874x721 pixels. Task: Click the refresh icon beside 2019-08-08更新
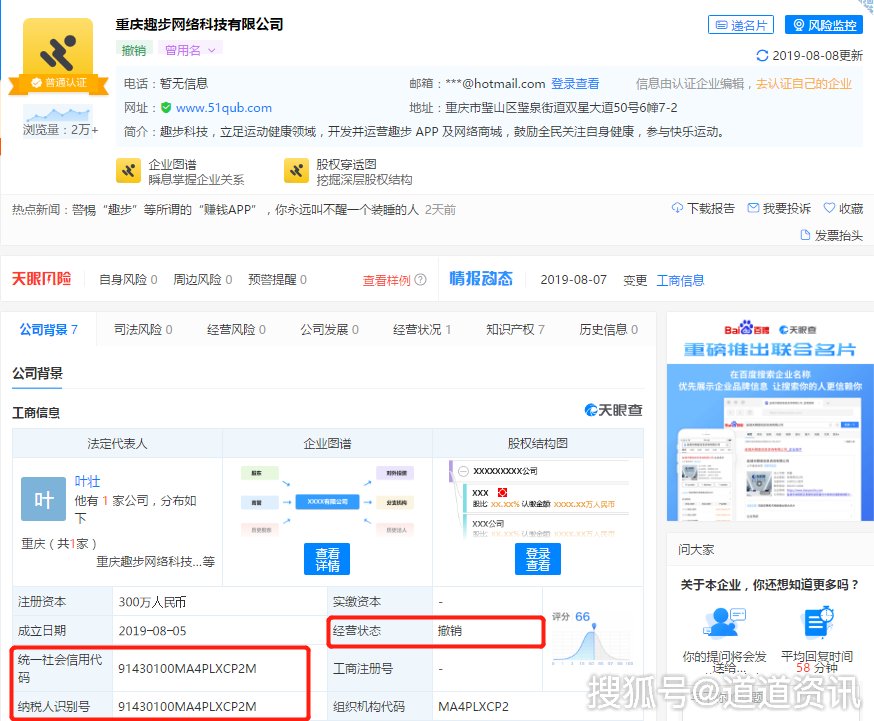(x=762, y=56)
